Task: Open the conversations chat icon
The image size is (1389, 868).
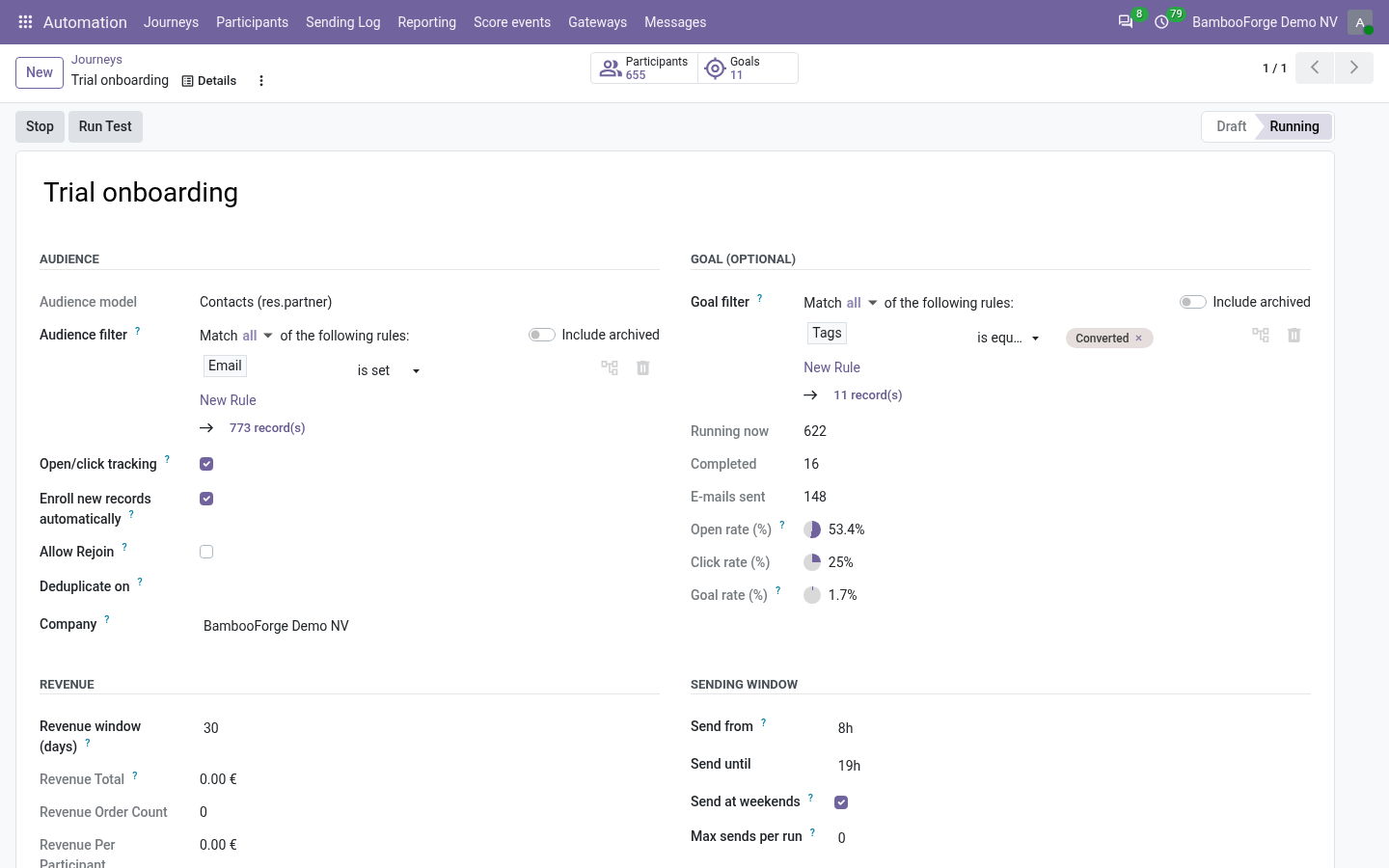Action: (x=1126, y=22)
